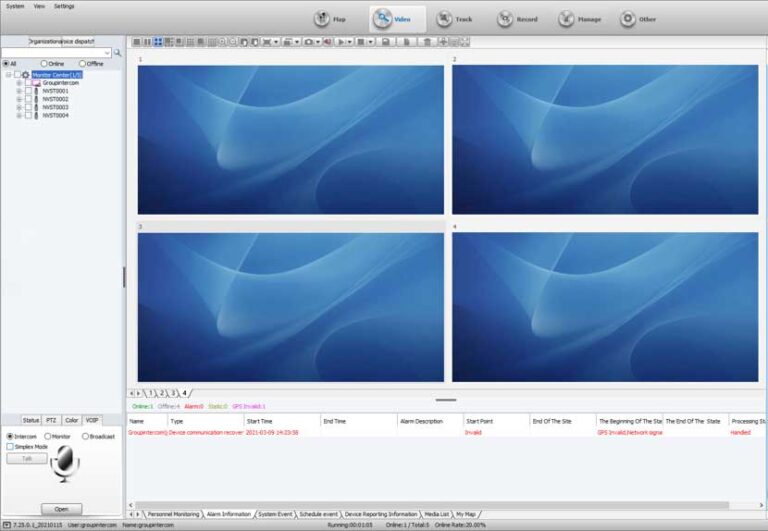
Task: Select the Broadcast radio button
Action: point(85,436)
